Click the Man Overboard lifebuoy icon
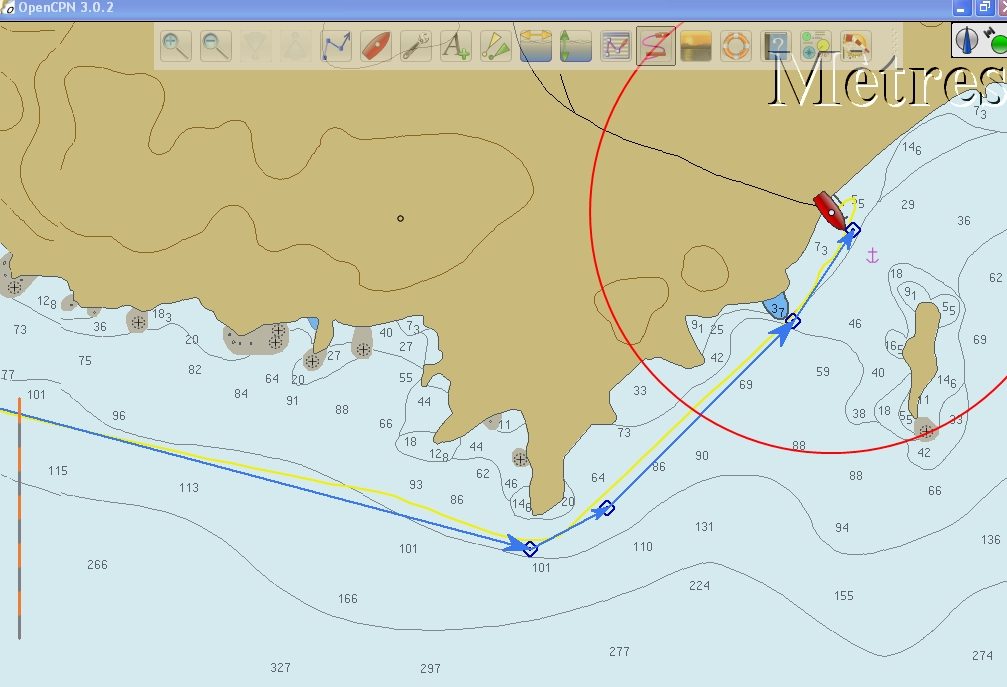 pyautogui.click(x=736, y=46)
